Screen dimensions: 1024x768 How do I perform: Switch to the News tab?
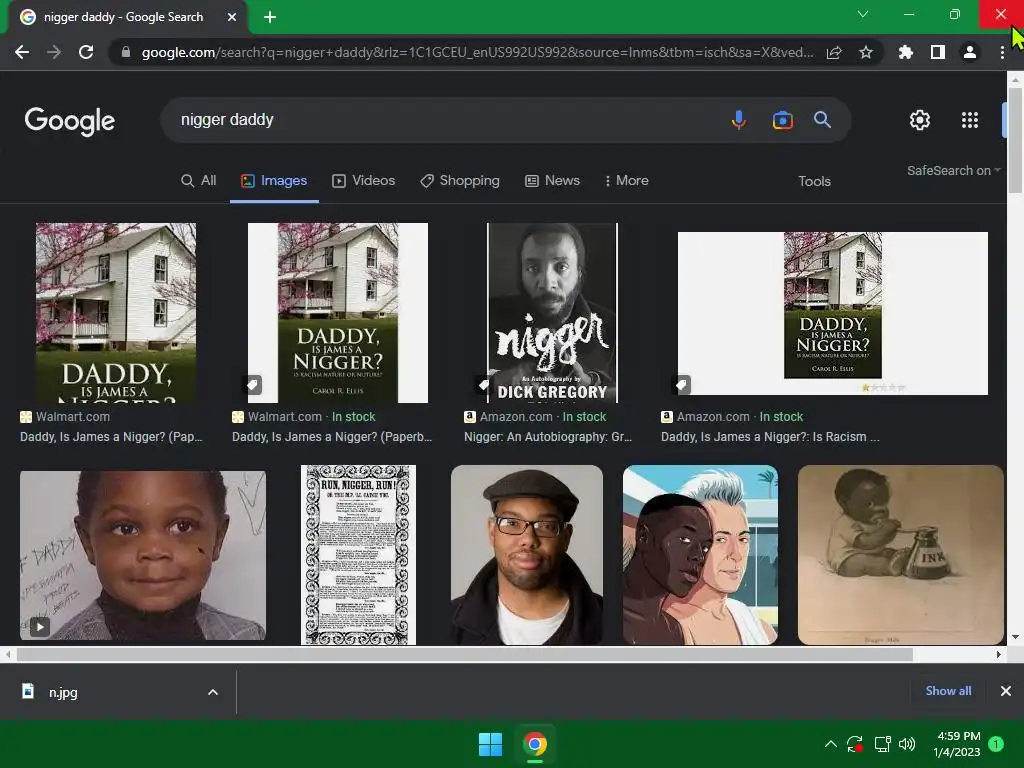click(552, 181)
